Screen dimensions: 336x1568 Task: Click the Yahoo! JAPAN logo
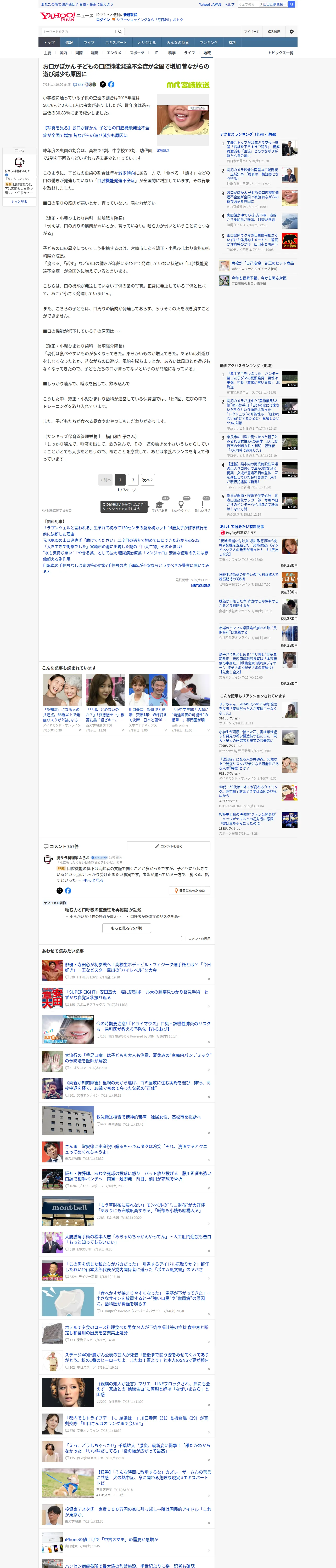coord(58,16)
